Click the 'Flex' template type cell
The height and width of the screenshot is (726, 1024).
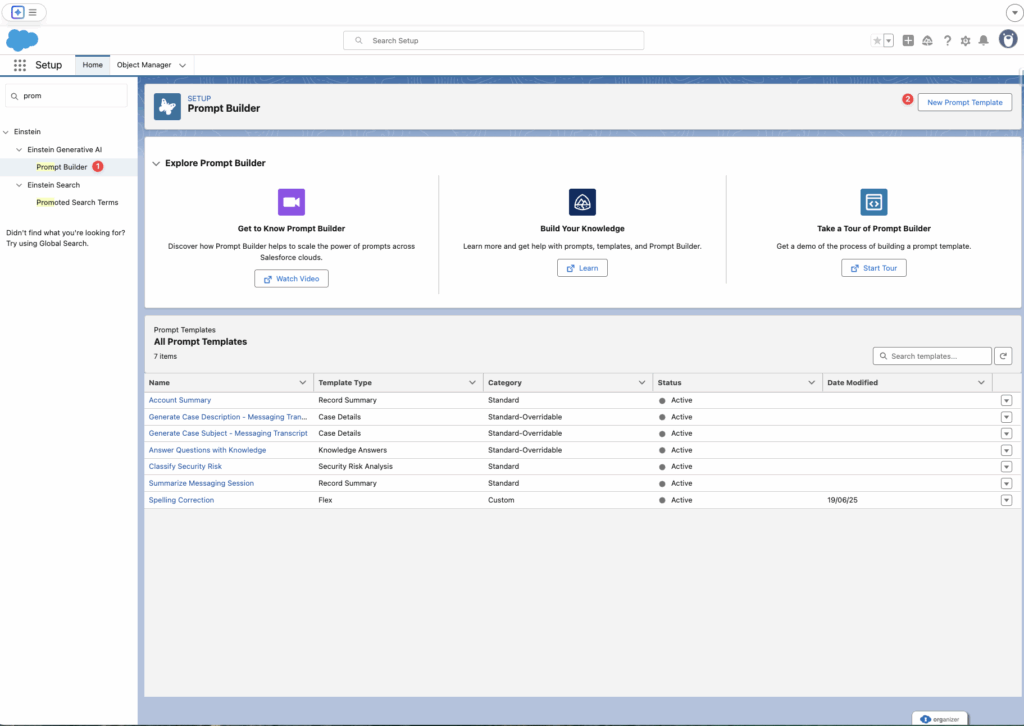(325, 500)
